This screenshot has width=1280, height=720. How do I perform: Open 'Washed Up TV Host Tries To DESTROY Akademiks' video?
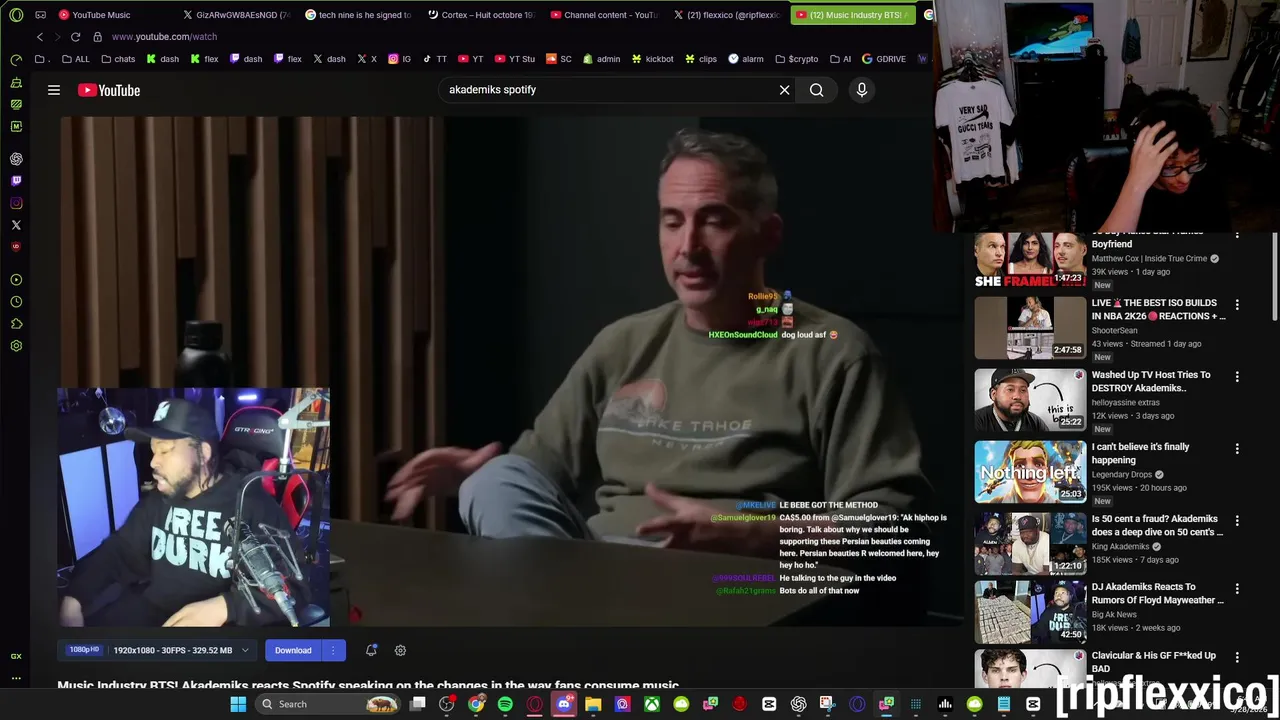(x=1151, y=381)
